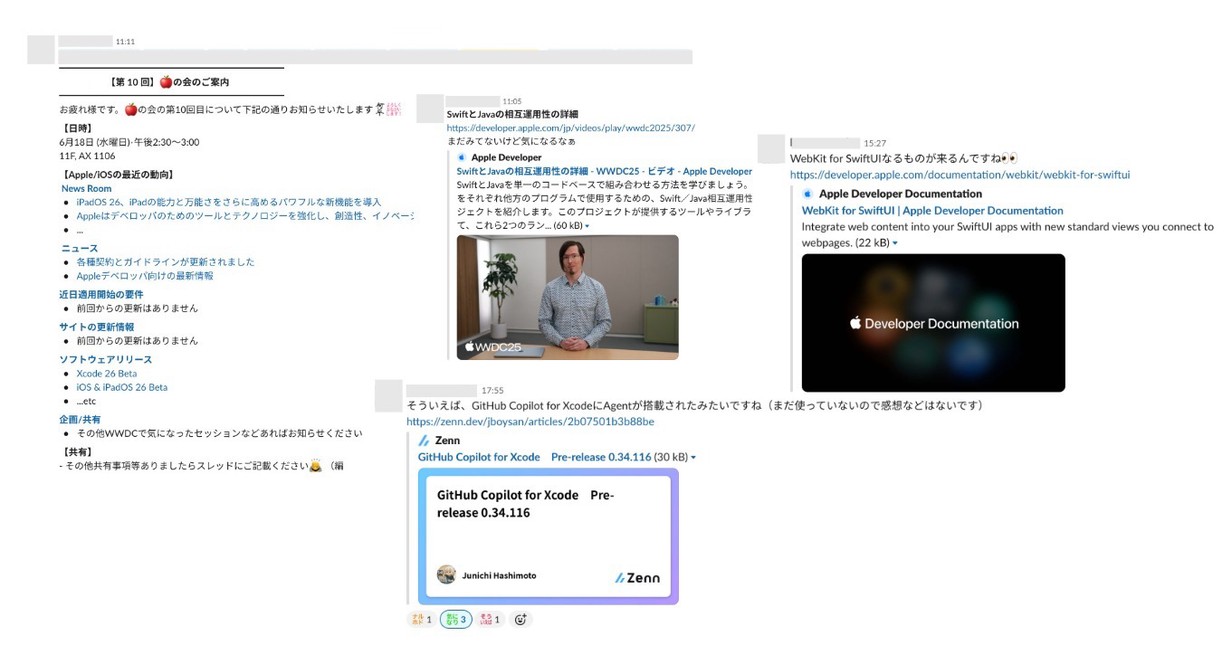Image resolution: width=1232 pixels, height=664 pixels.
Task: Click the ニュース heading link
Action: point(79,249)
